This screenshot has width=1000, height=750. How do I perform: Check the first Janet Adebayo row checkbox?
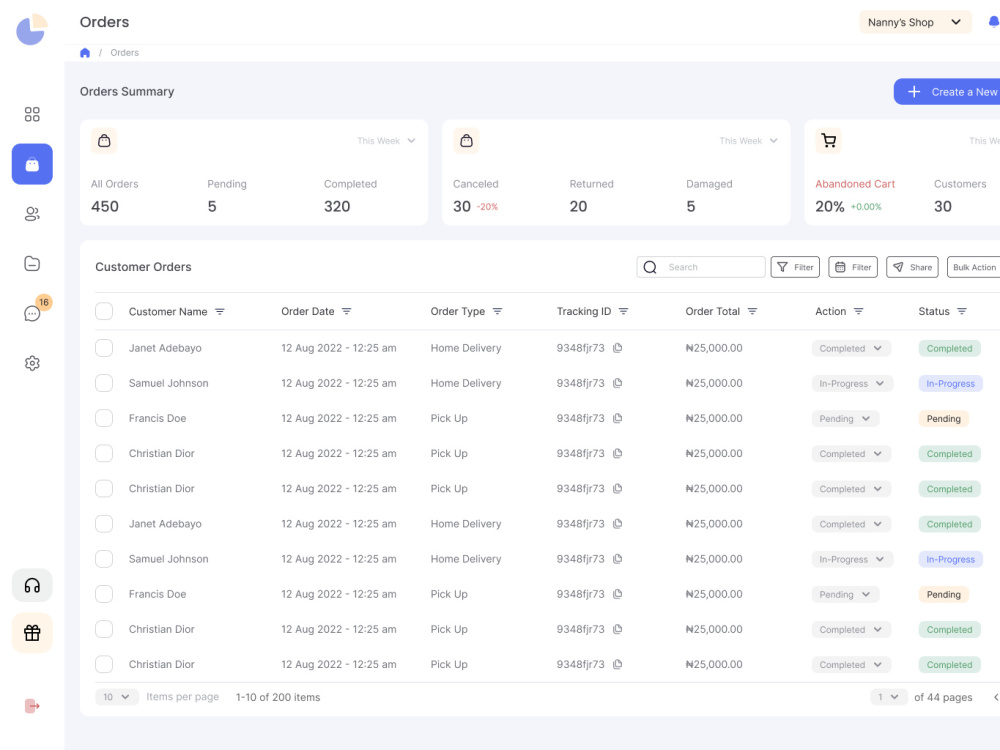(104, 348)
